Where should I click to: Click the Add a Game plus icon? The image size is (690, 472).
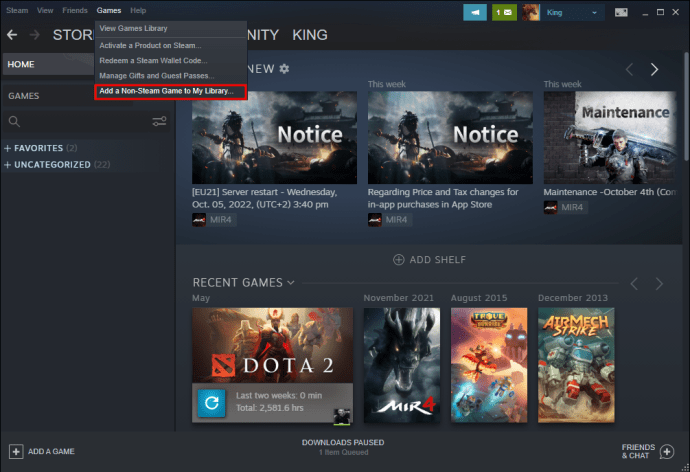coord(16,451)
